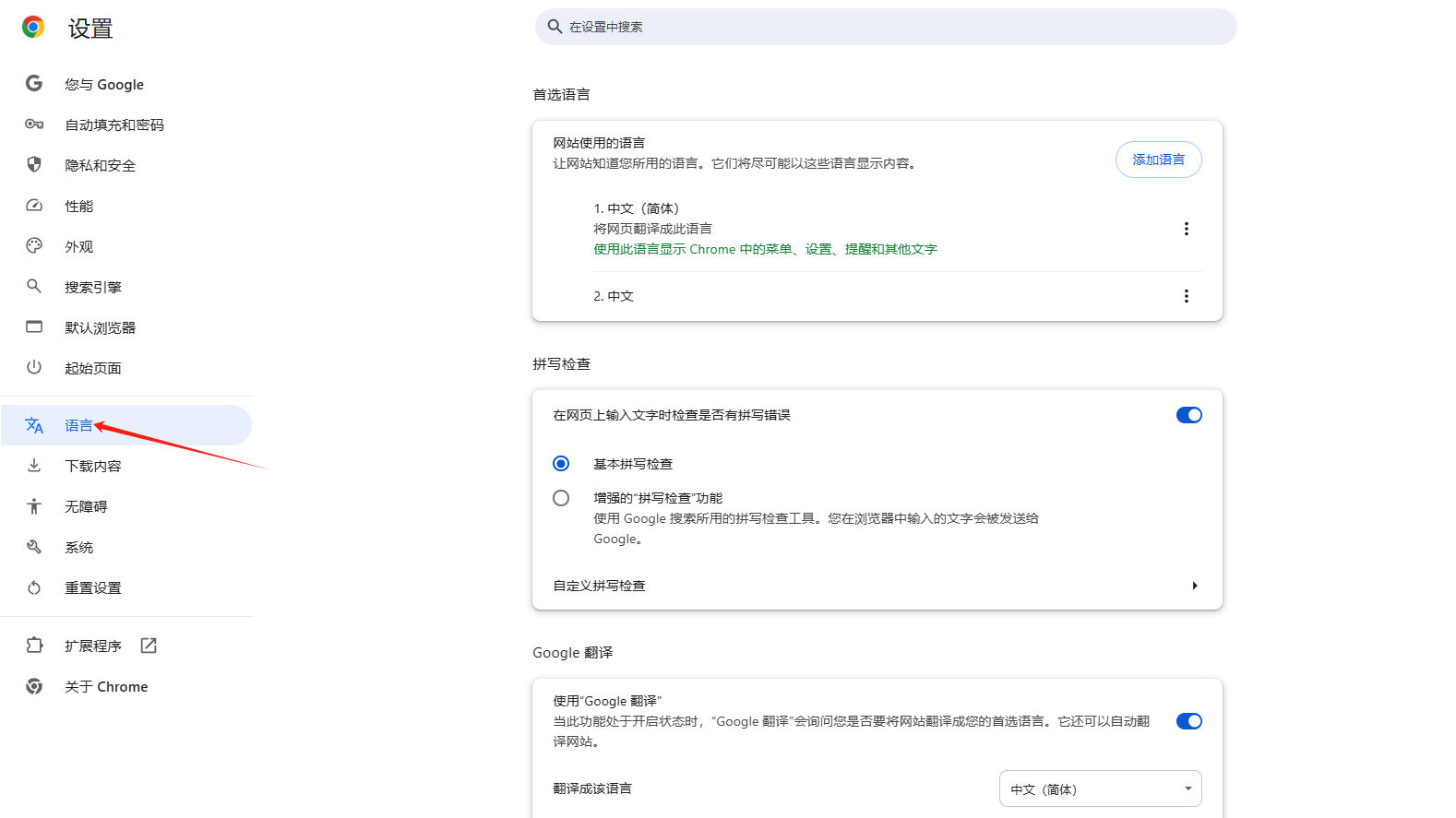Click the external link icon next to 扩展程序
The height and width of the screenshot is (818, 1456).
coord(149,646)
